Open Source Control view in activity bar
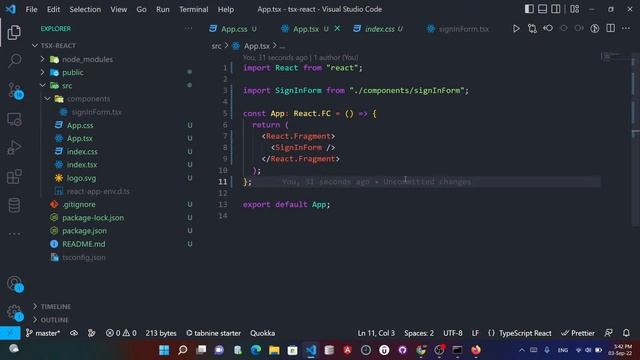640x360 pixels. 15,90
